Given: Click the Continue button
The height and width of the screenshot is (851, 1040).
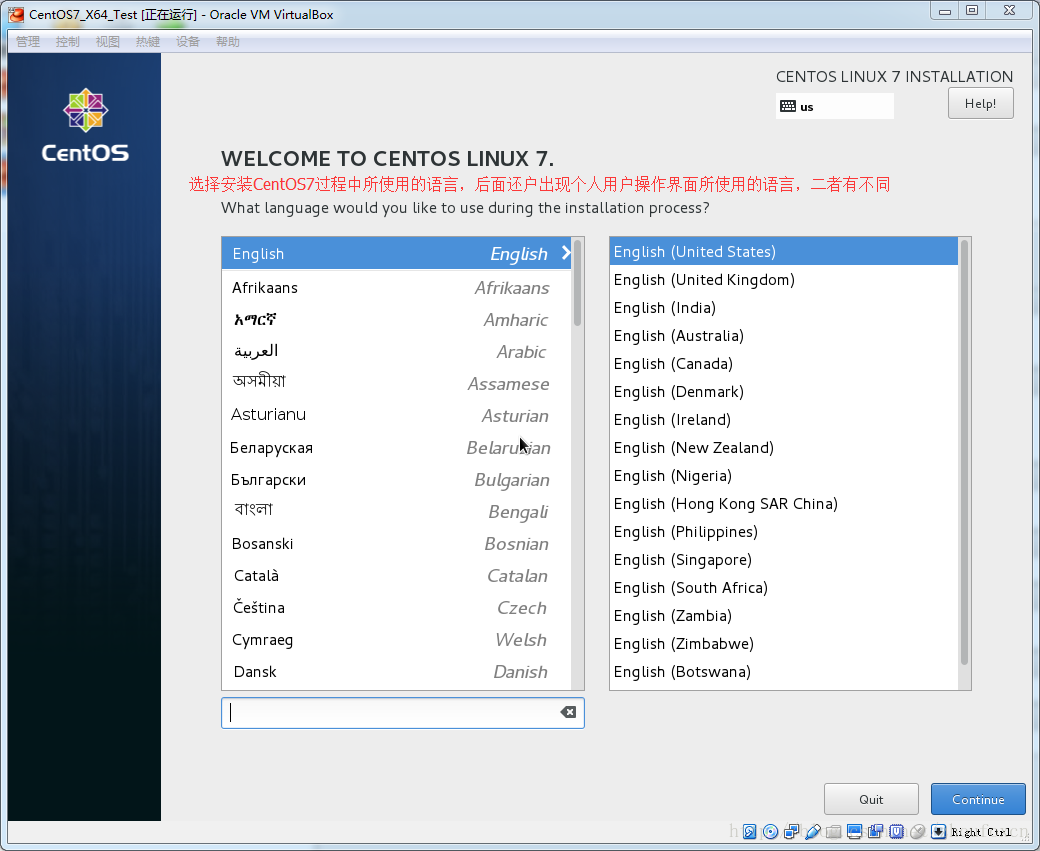Looking at the screenshot, I should tap(978, 799).
